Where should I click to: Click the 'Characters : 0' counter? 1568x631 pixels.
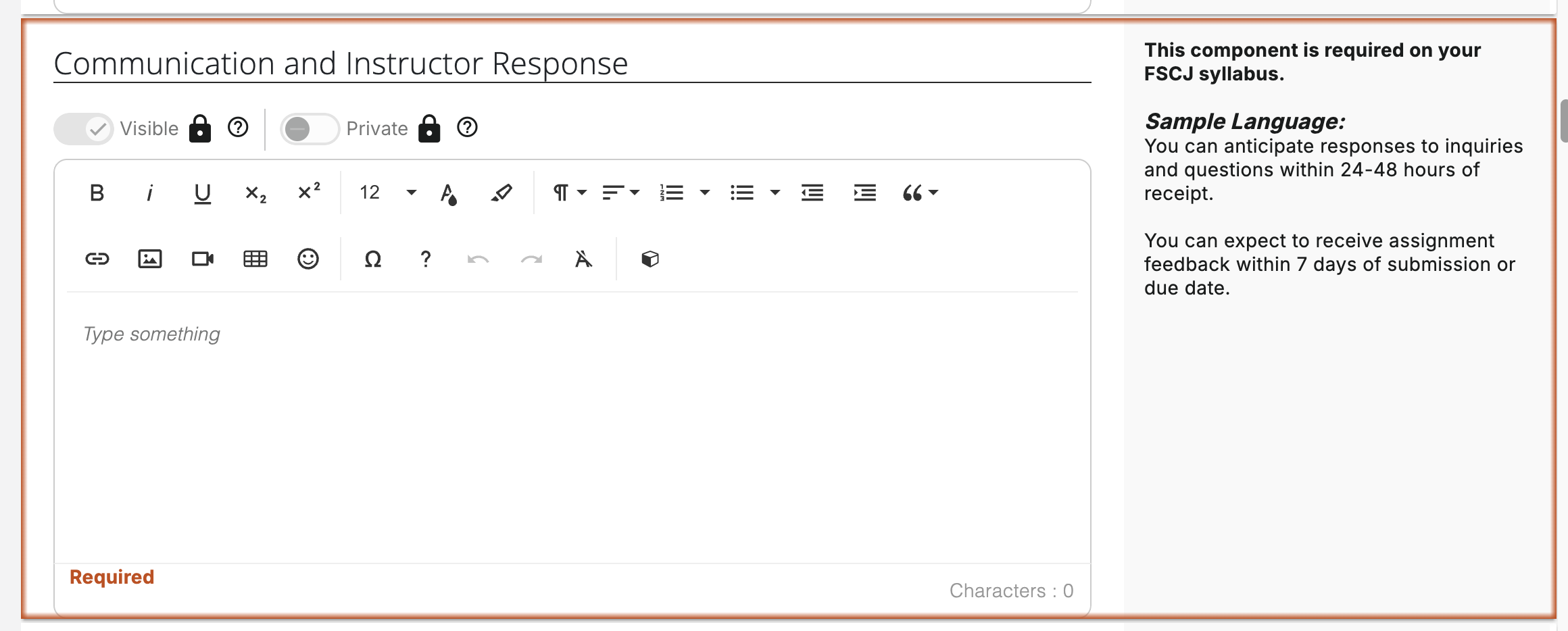click(x=1011, y=590)
